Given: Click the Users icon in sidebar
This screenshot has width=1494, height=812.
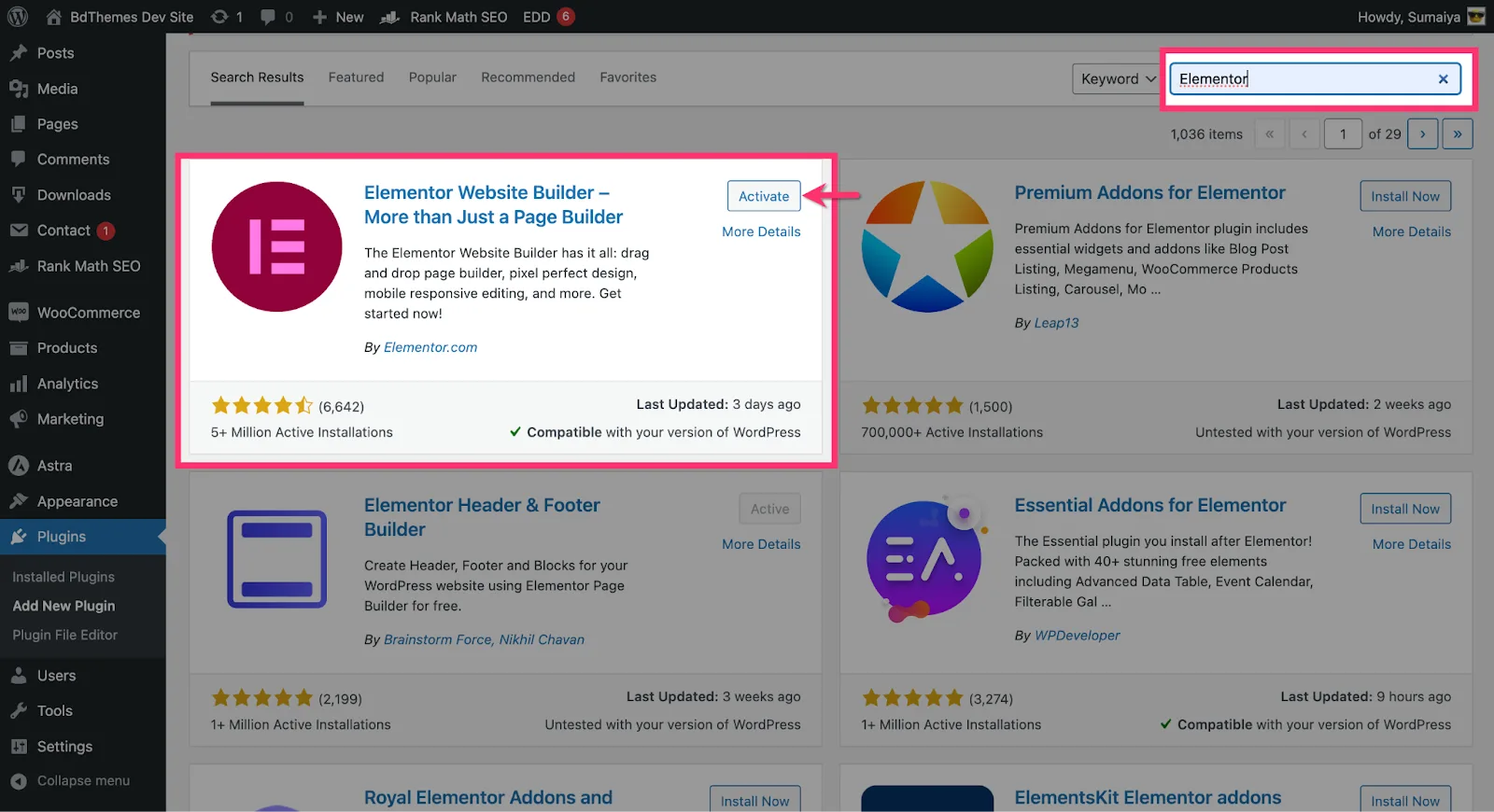Looking at the screenshot, I should pyautogui.click(x=19, y=676).
